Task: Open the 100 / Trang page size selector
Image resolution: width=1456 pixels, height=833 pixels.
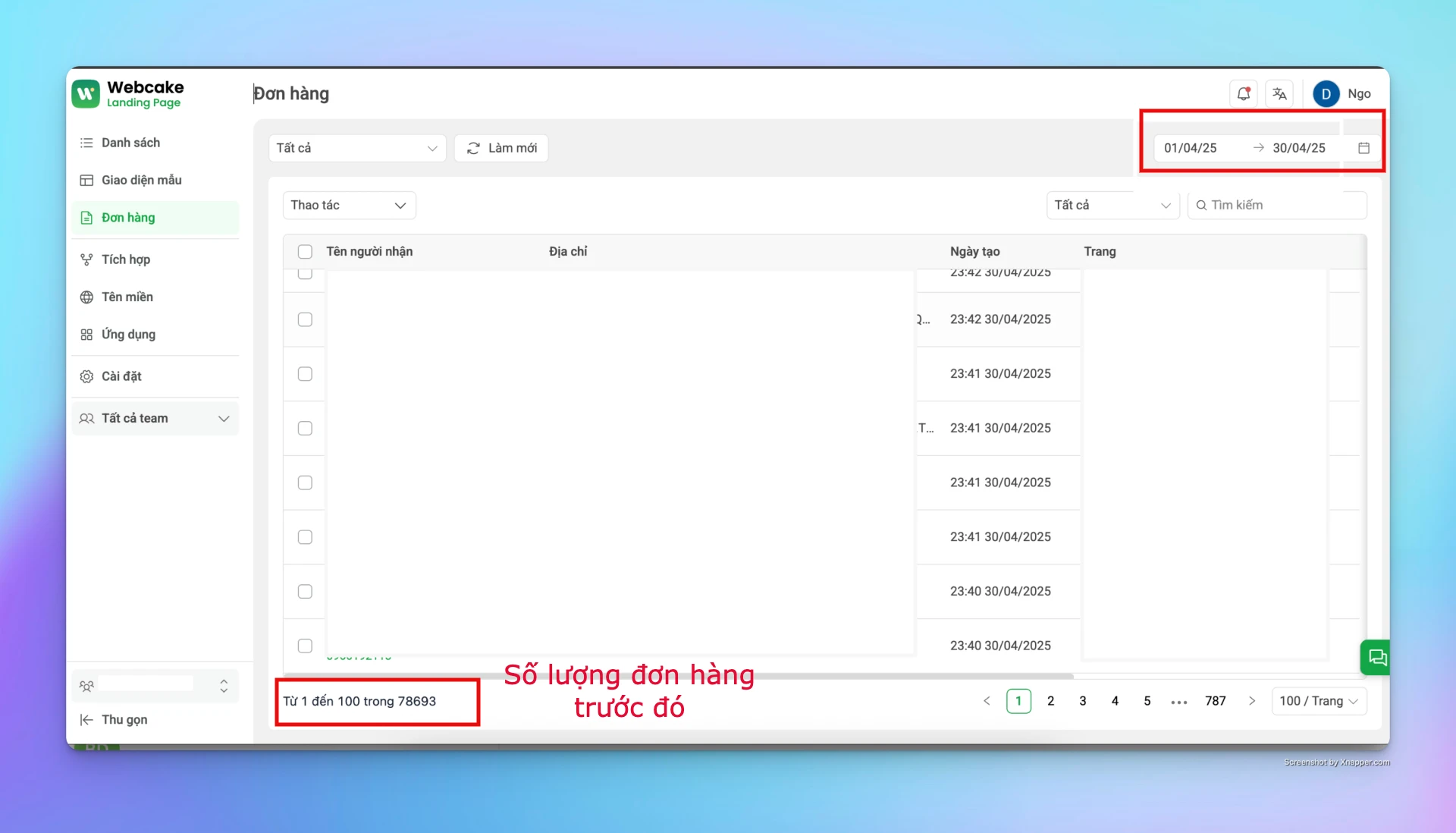Action: [x=1319, y=701]
